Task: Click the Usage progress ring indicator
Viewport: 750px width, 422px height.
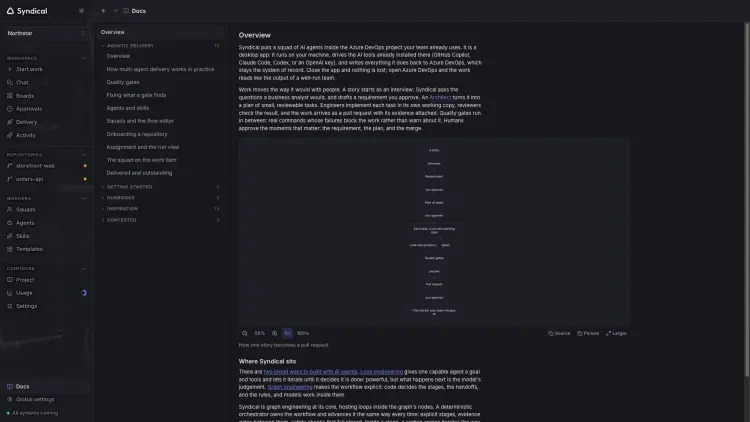Action: click(x=84, y=293)
